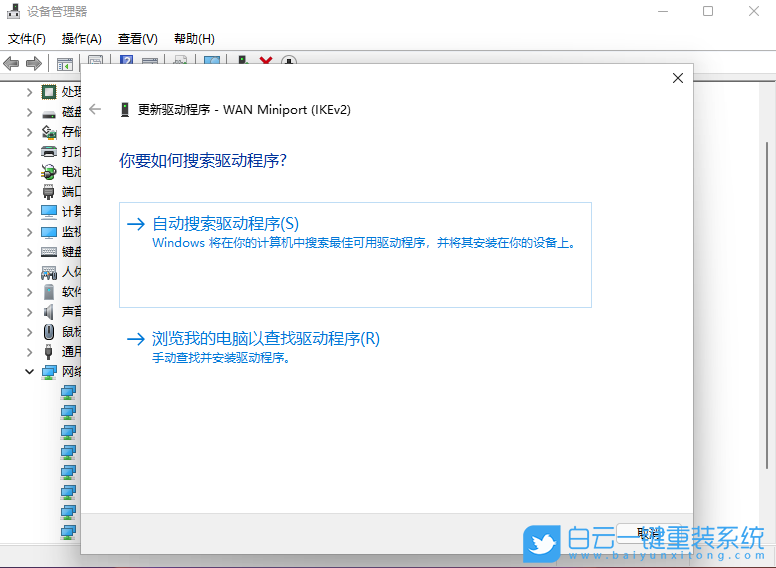Select the USB (通用) controller category icon
This screenshot has height=568, width=776.
(x=48, y=352)
